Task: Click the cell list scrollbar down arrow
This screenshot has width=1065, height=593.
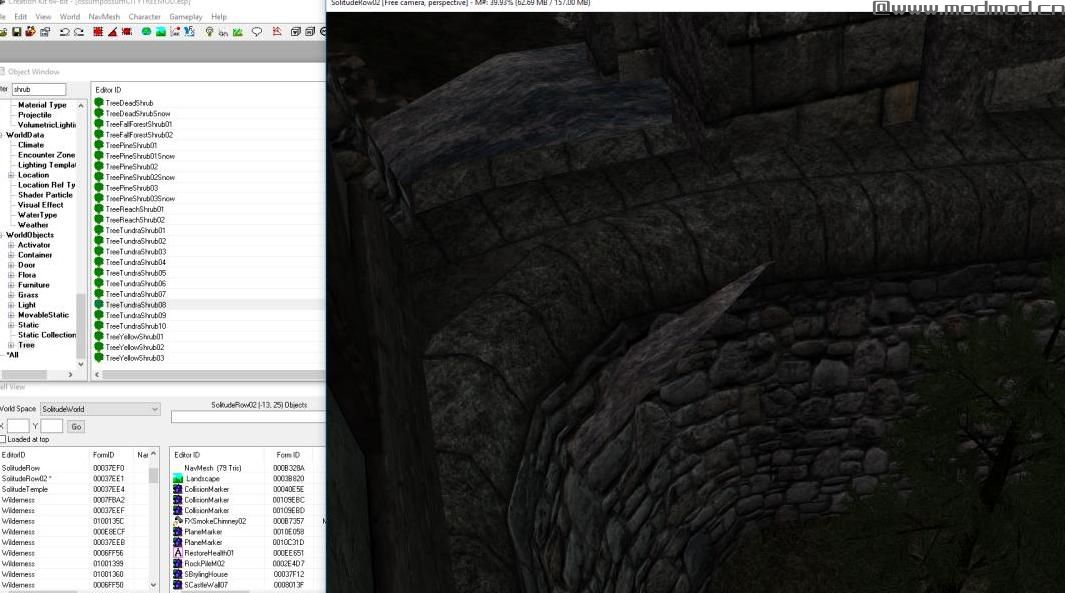Action: pyautogui.click(x=154, y=584)
